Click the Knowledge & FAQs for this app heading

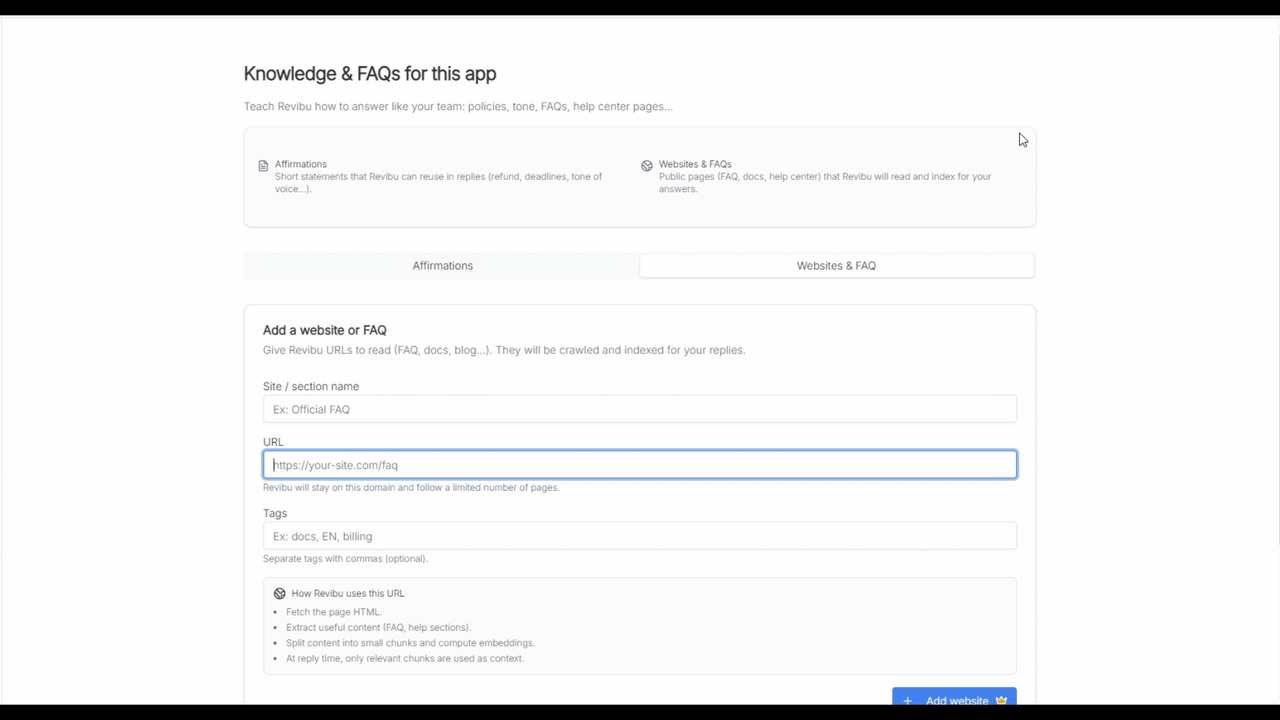coord(370,73)
